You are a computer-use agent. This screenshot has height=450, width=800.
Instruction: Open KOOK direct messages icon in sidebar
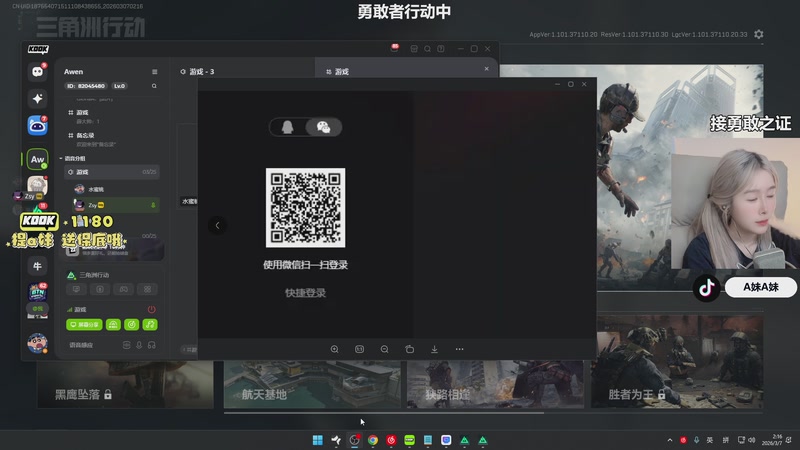(37, 72)
